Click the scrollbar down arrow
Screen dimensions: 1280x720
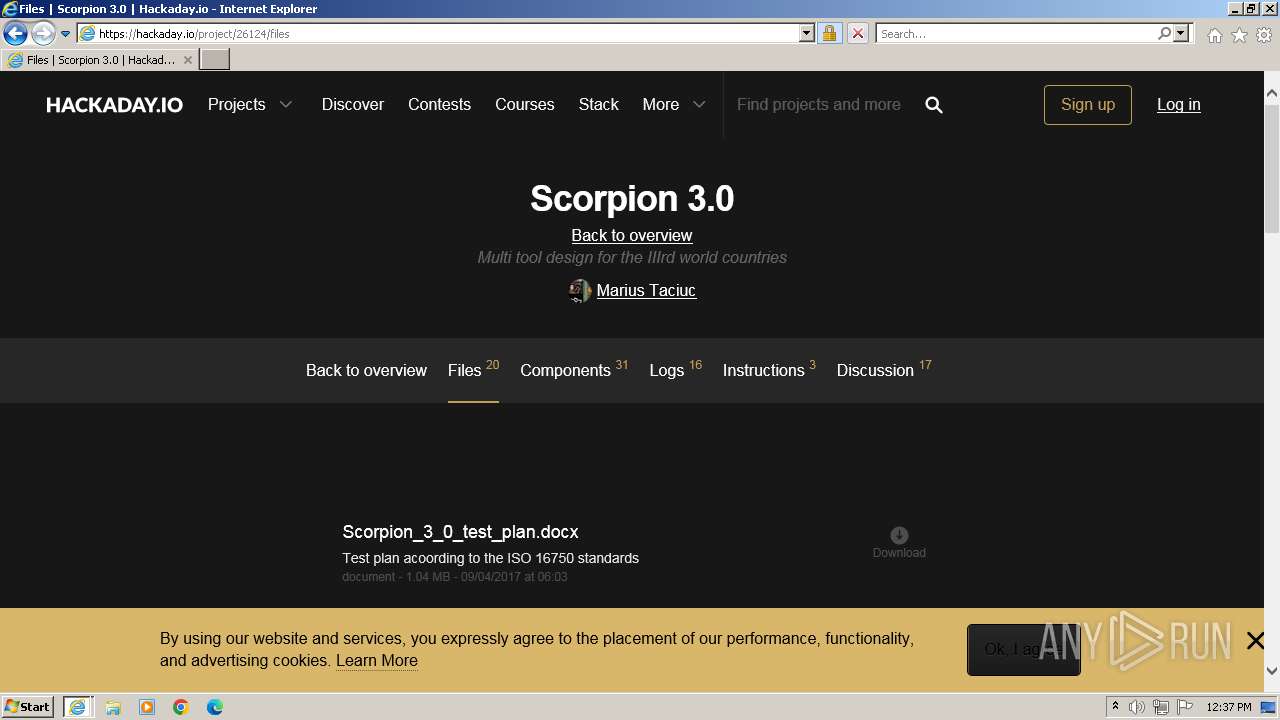(x=1272, y=671)
